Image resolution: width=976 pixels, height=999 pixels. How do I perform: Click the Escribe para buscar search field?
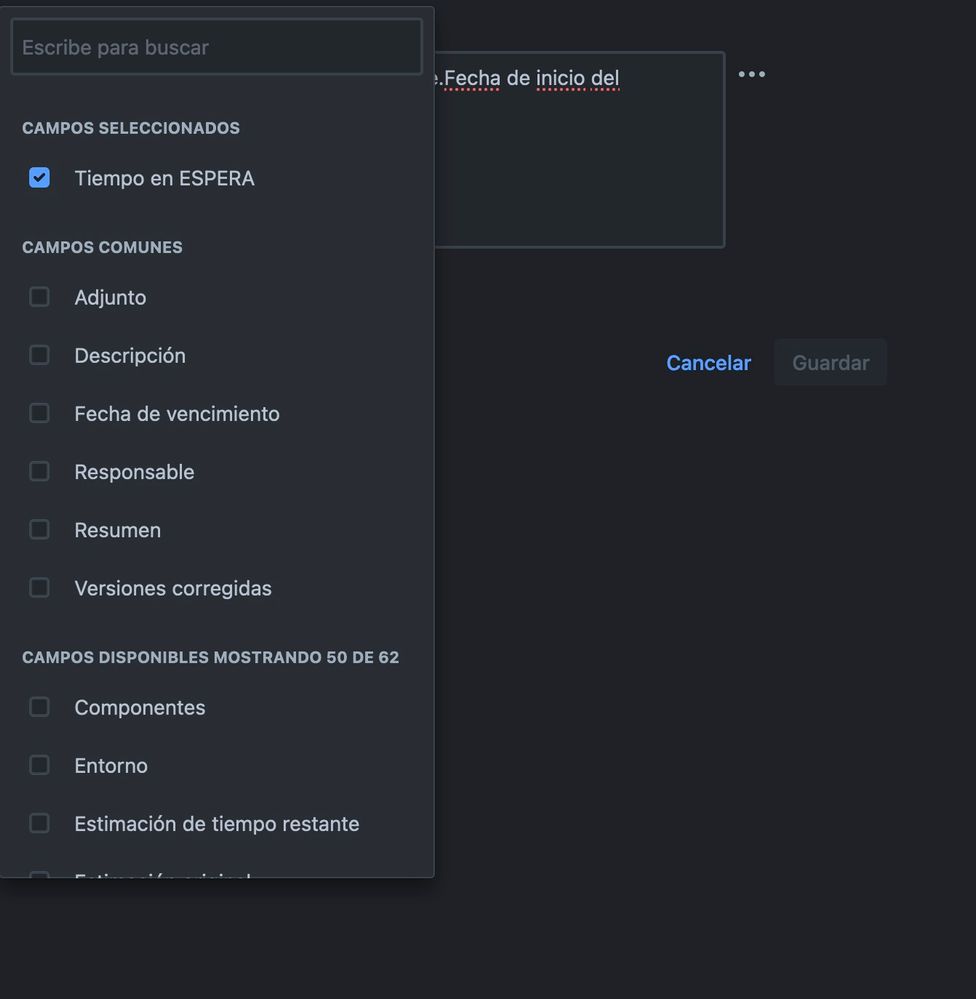216,46
